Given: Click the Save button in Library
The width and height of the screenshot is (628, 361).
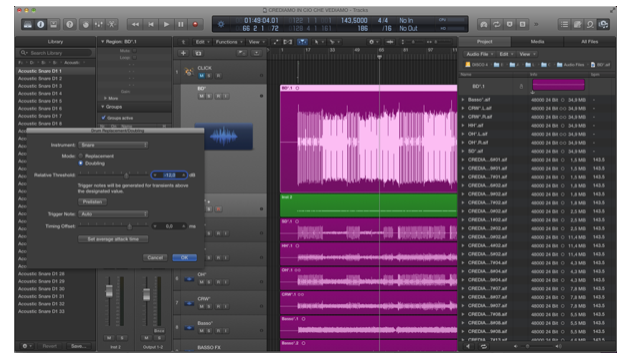Looking at the screenshot, I should (78, 346).
